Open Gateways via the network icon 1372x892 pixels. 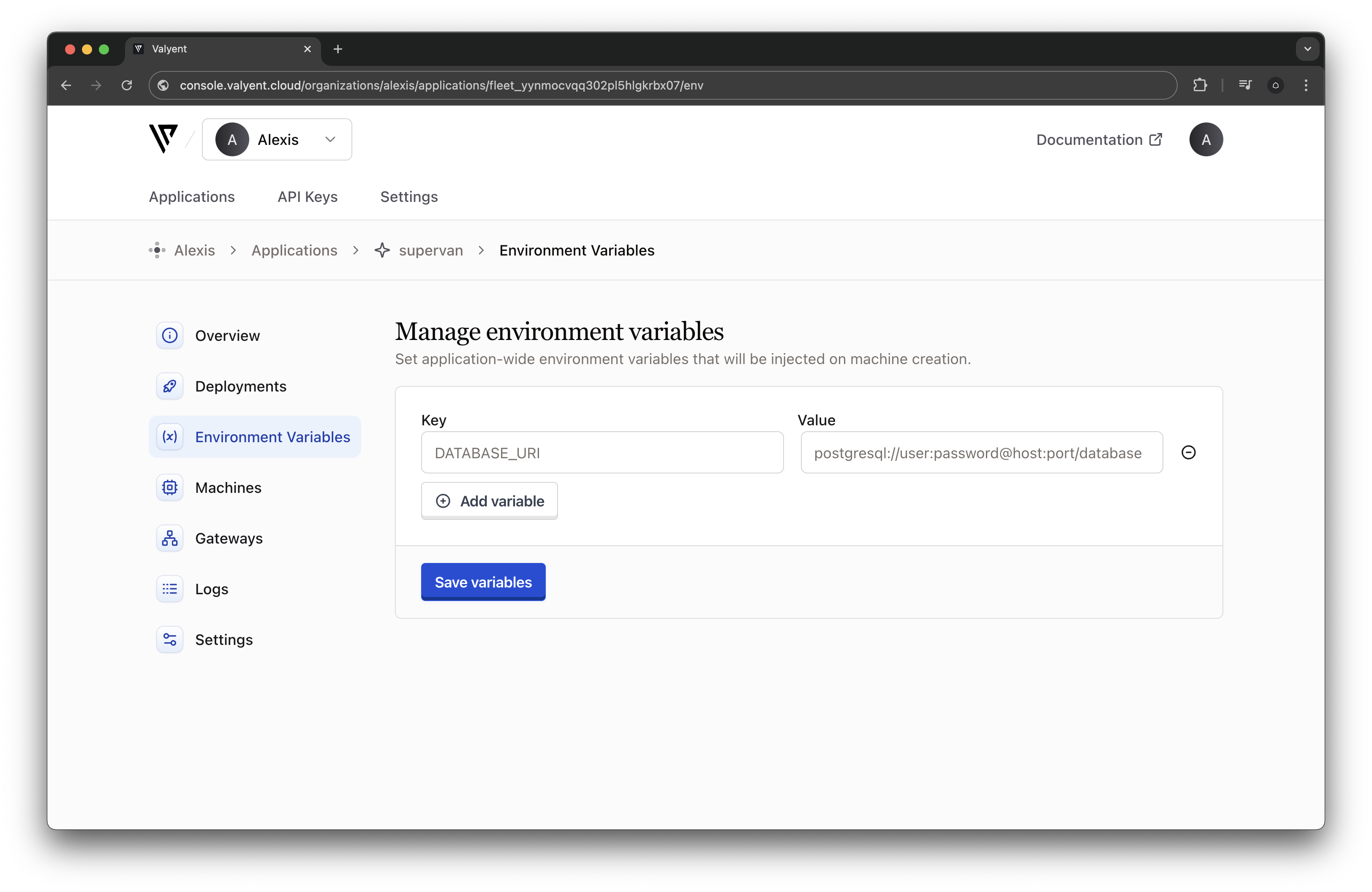pos(169,538)
